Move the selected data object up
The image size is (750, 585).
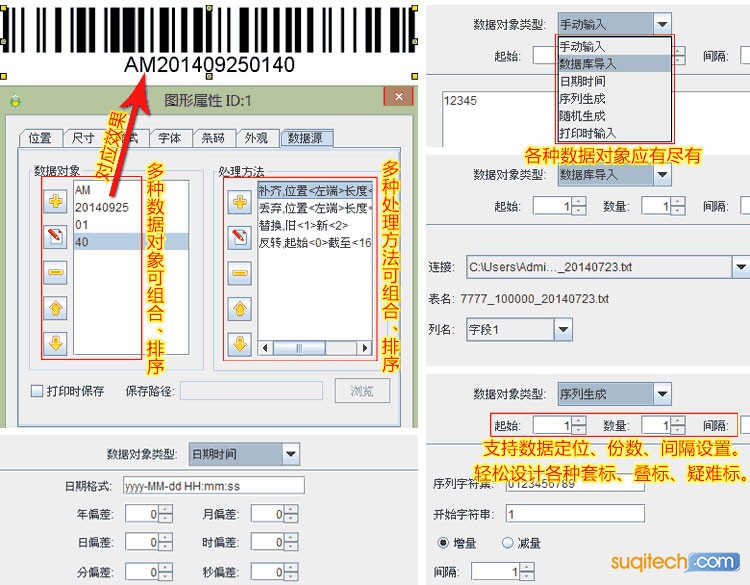point(55,309)
